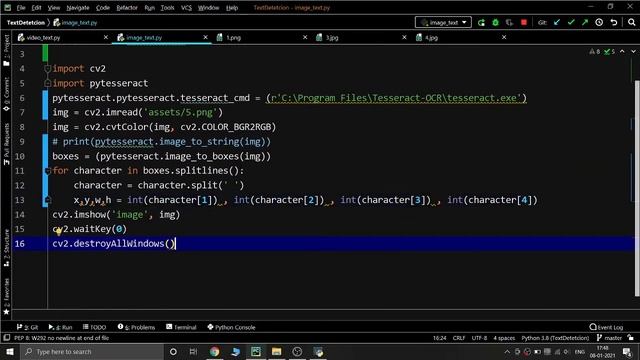Push commits with green Git arrow
The width and height of the screenshot is (640, 360).
tap(585, 22)
